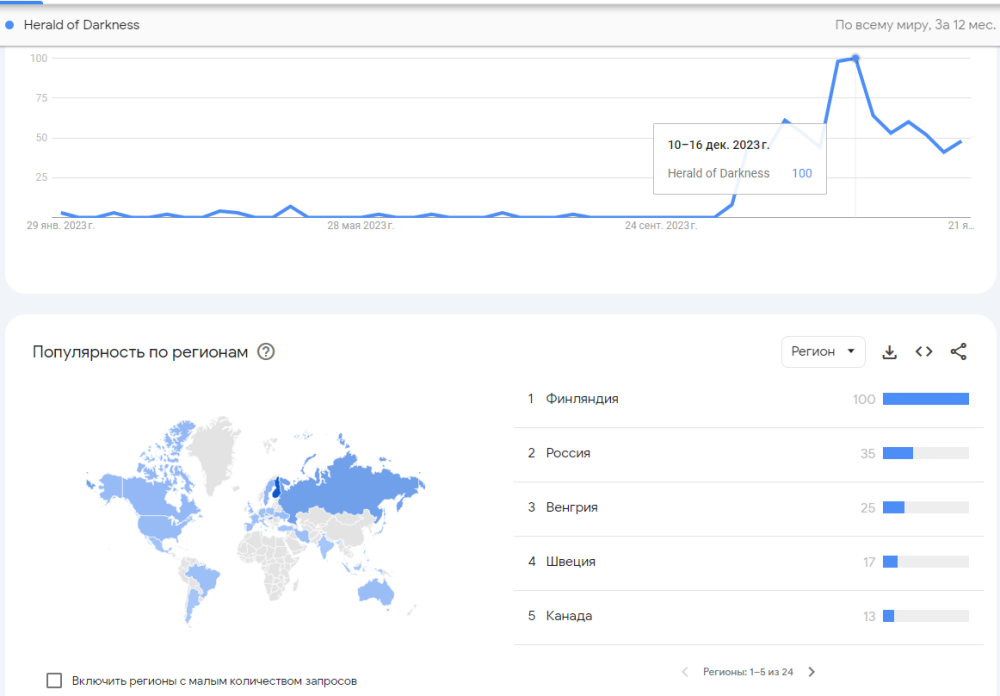Download the regional popularity data as CSV
The width and height of the screenshot is (1000, 696).
click(x=889, y=352)
